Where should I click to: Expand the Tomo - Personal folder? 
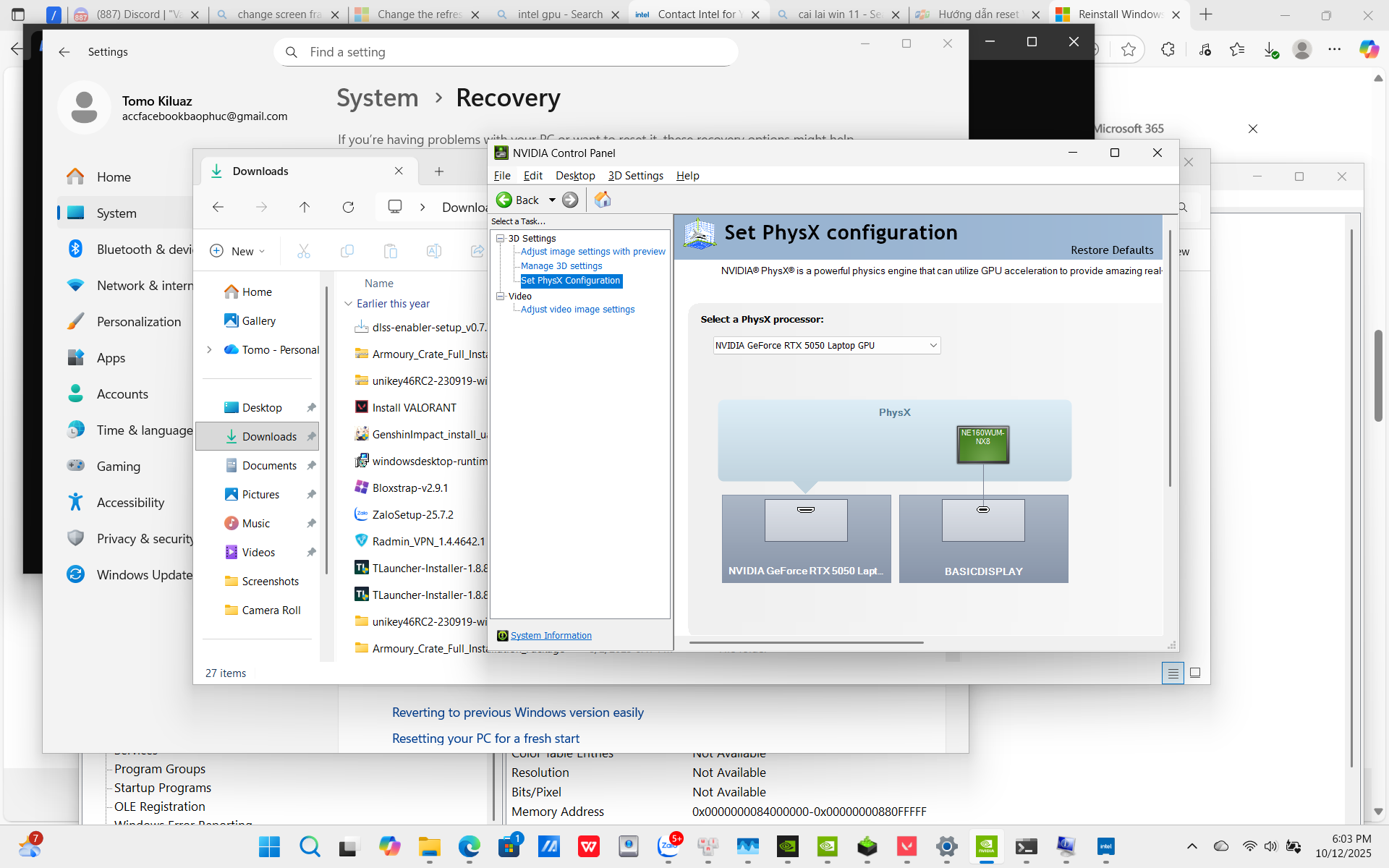(x=209, y=350)
